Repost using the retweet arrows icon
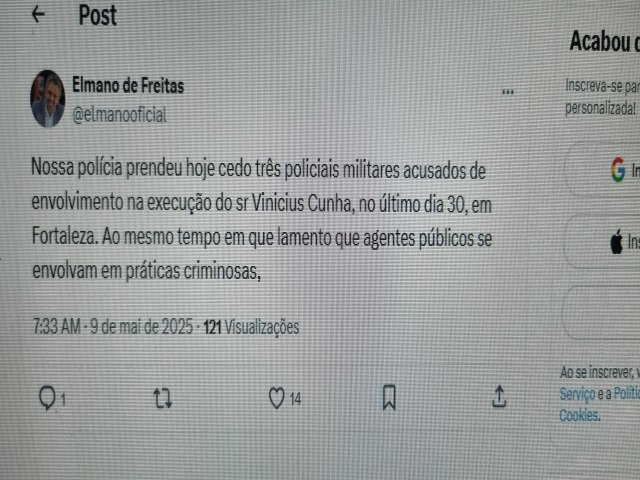The width and height of the screenshot is (640, 480). tap(163, 398)
